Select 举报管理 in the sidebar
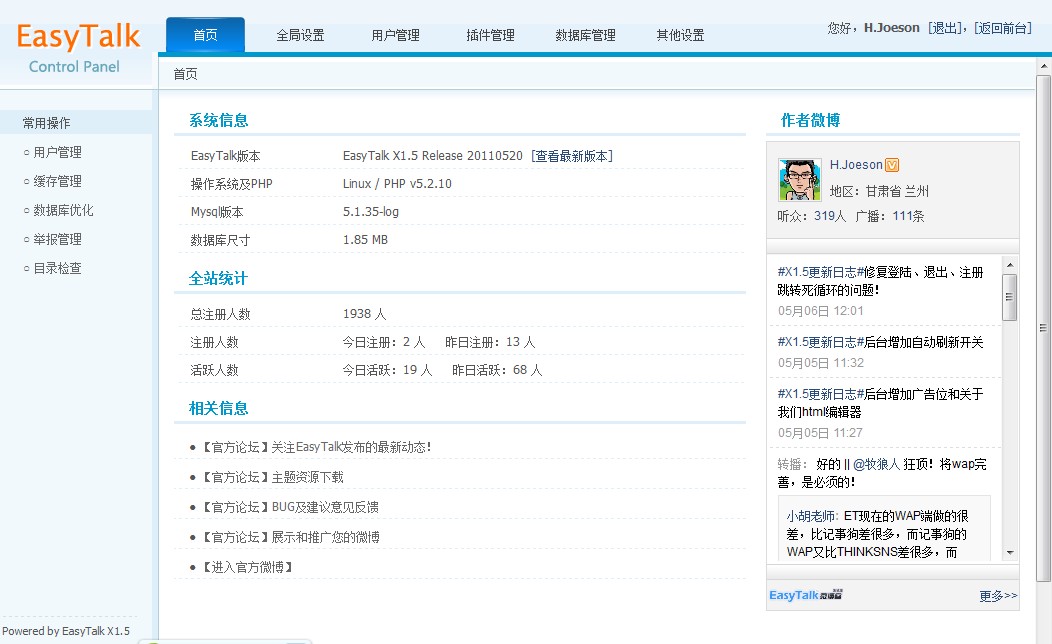The width and height of the screenshot is (1052, 644). [x=57, y=240]
